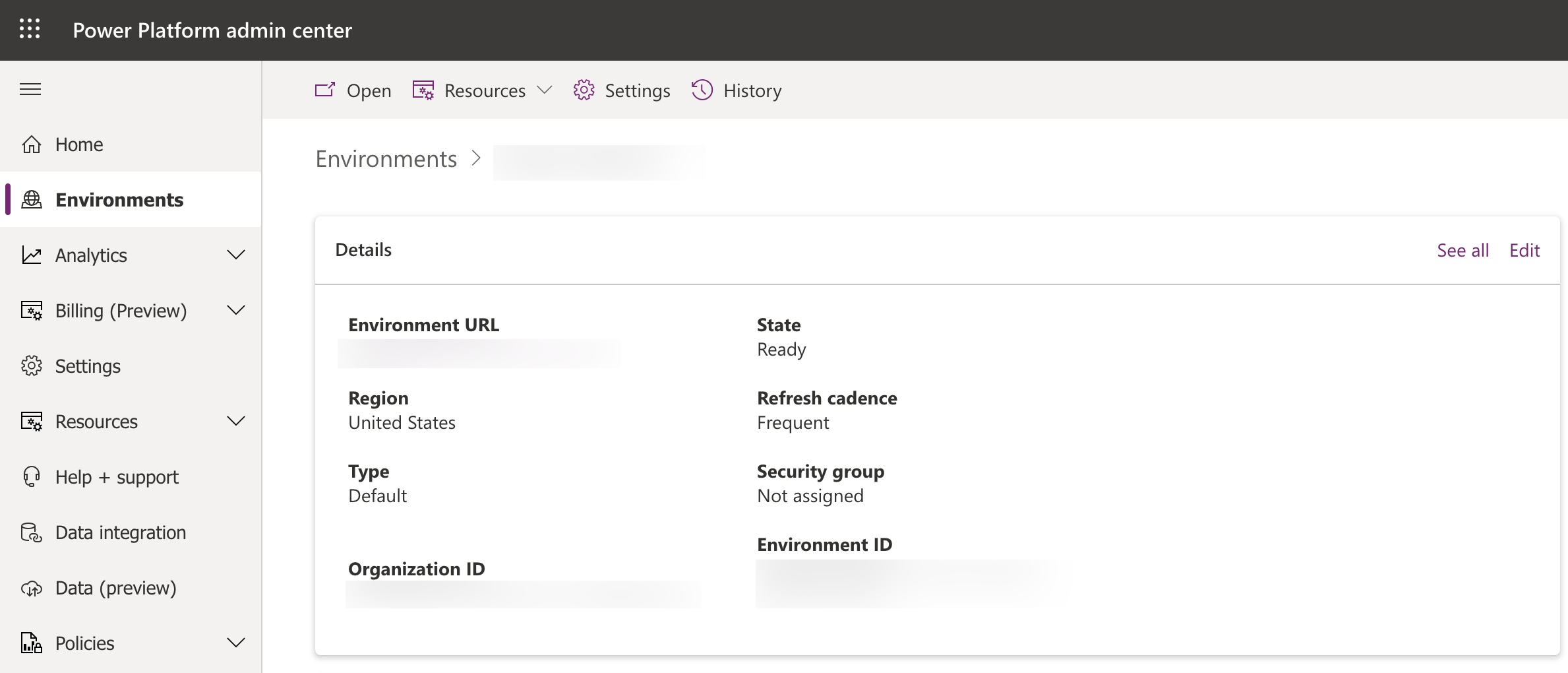The image size is (1568, 673).
Task: Click the Power Platform admin center title
Action: 212,30
